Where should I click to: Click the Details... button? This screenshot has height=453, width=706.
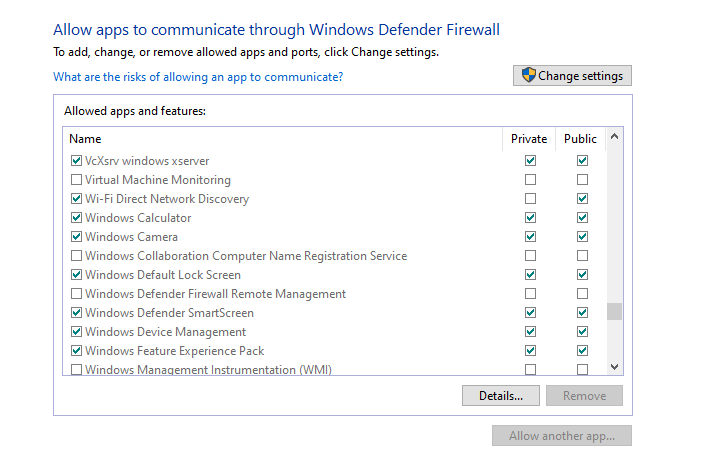(x=501, y=395)
